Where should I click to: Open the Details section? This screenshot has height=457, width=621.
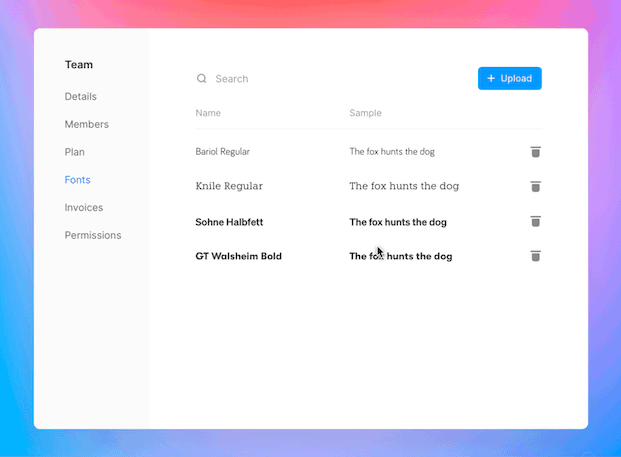click(80, 97)
